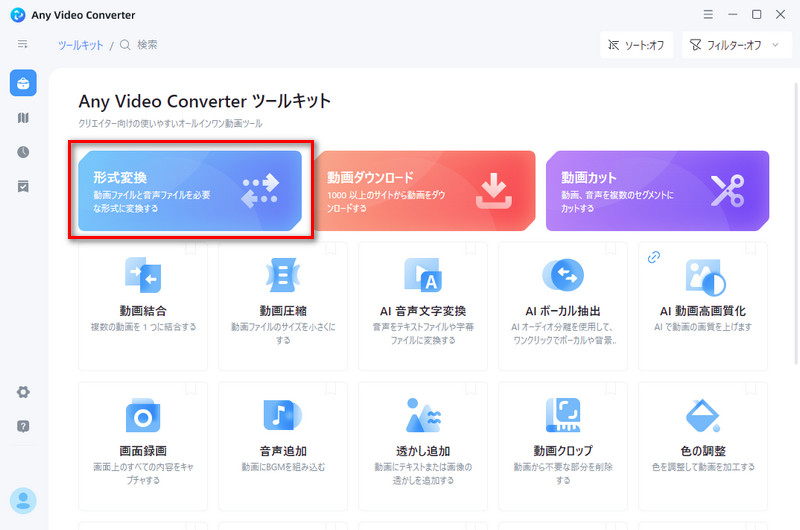The image size is (800, 530).
Task: Select the 動画結合 video merge icon
Action: tap(142, 274)
